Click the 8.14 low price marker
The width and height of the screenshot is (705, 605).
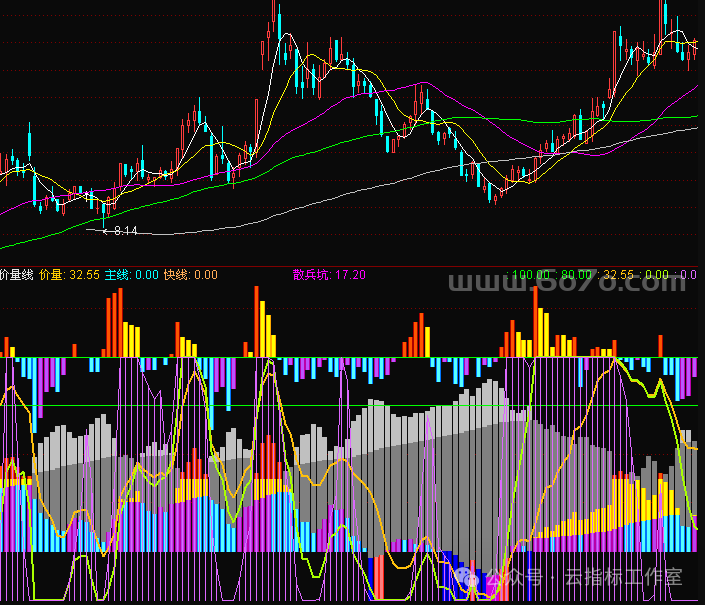click(x=125, y=231)
